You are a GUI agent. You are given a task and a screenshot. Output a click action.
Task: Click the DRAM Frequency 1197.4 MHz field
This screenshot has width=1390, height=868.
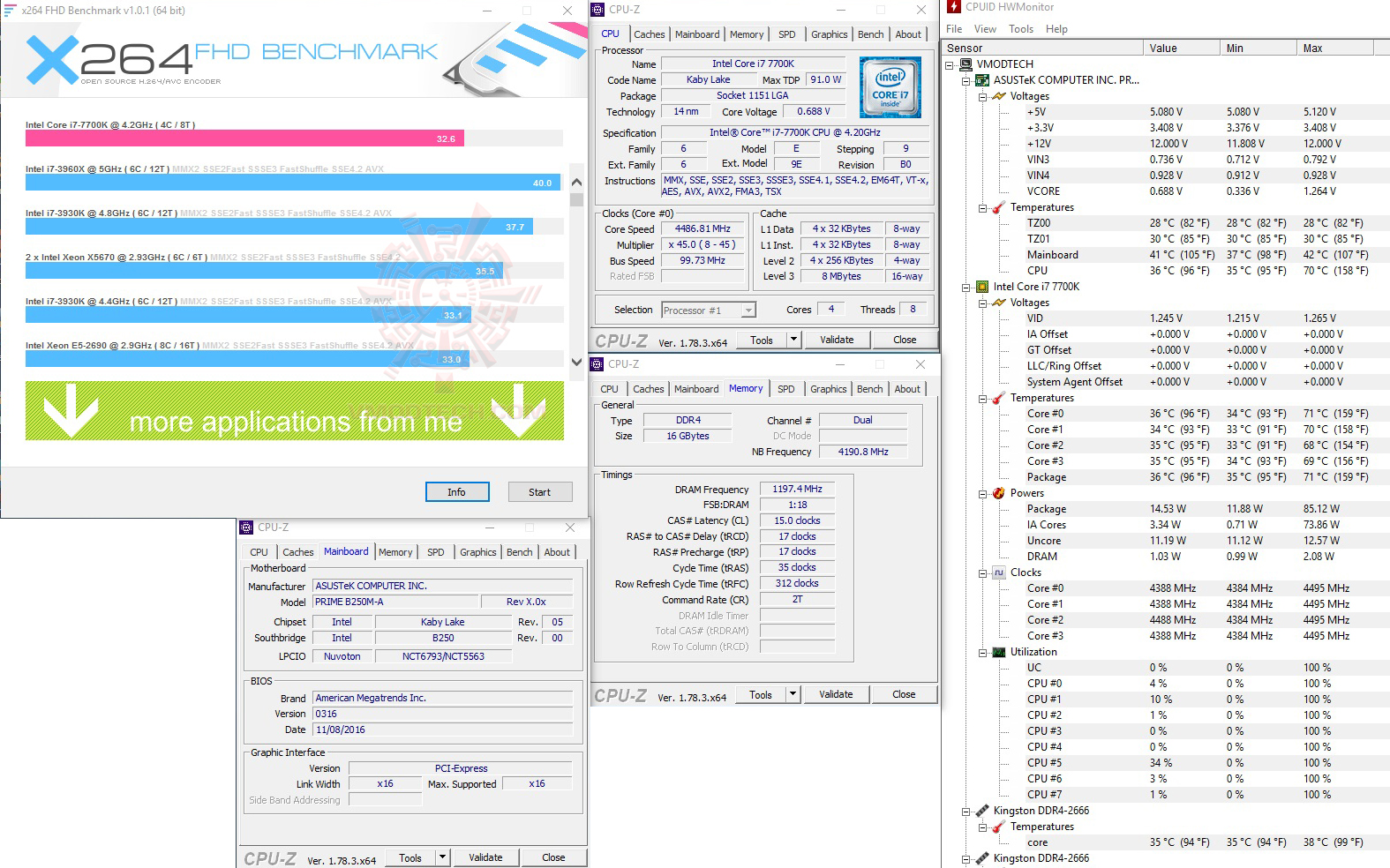click(x=797, y=489)
